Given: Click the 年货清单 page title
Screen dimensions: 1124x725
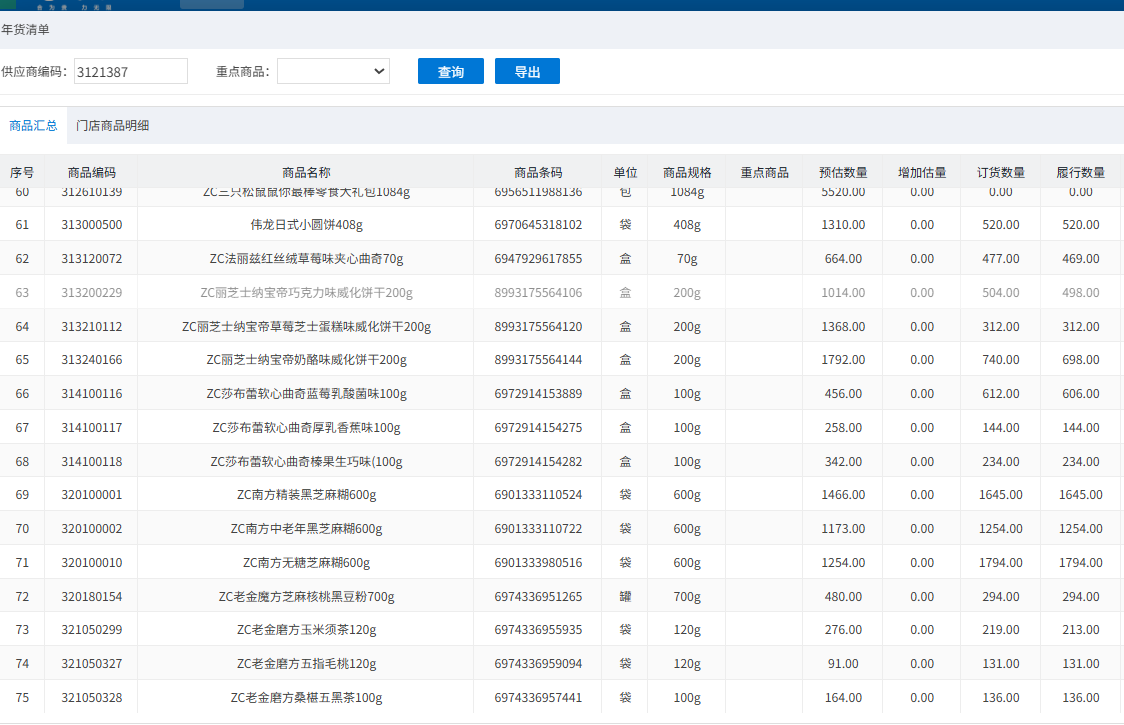Looking at the screenshot, I should pyautogui.click(x=26, y=30).
